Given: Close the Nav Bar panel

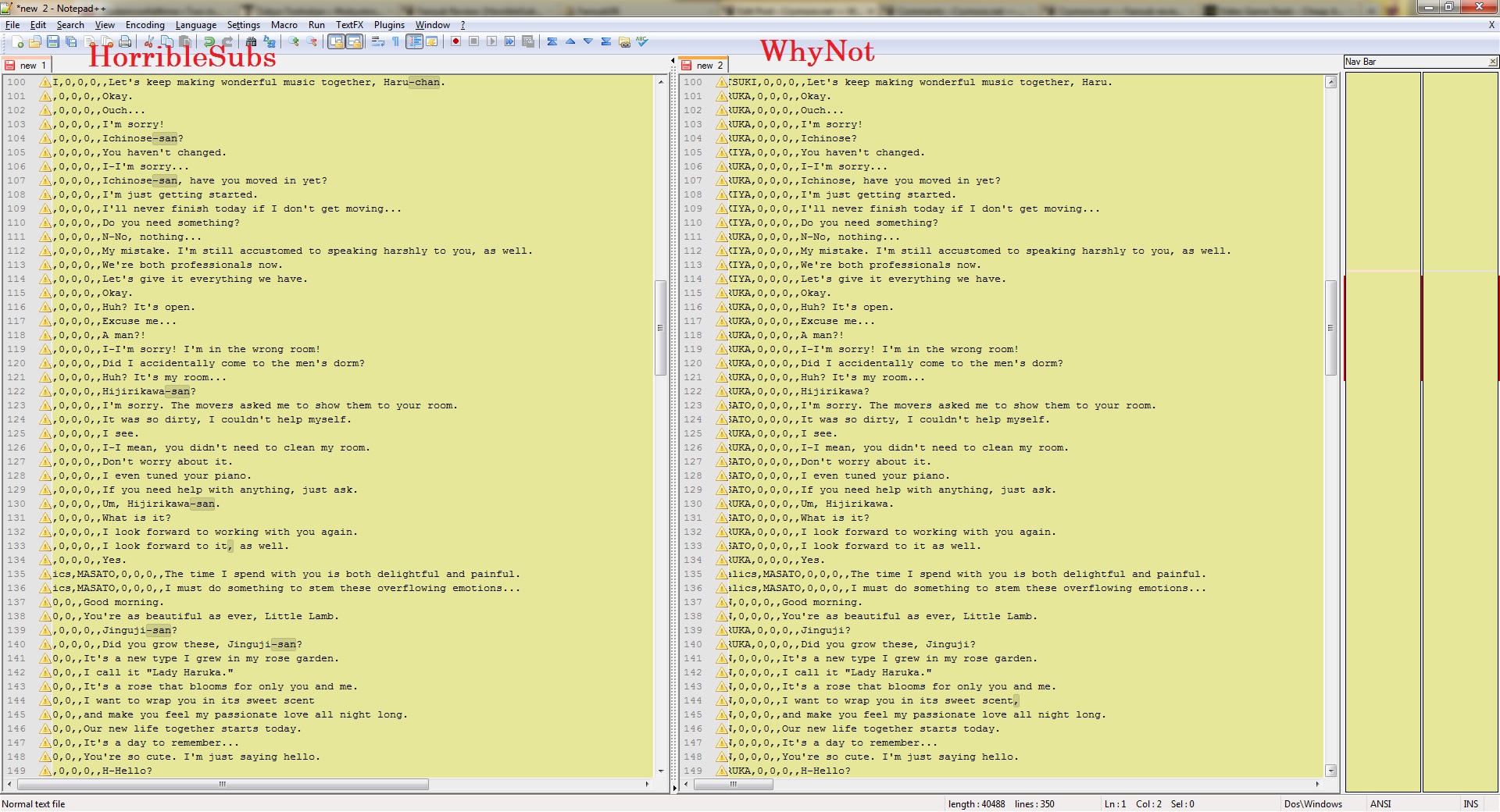Looking at the screenshot, I should [x=1493, y=62].
